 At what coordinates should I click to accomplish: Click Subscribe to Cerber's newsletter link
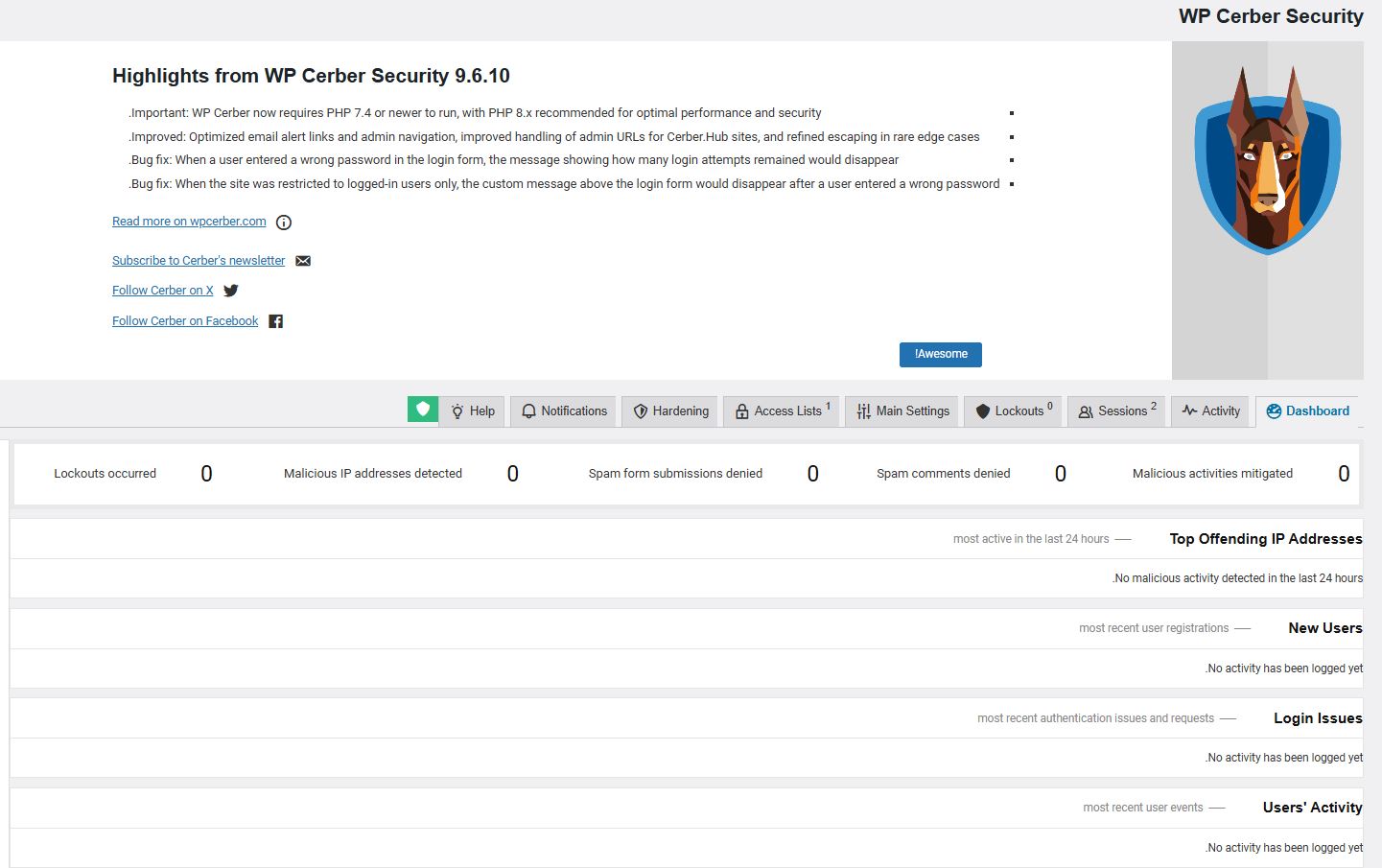199,261
